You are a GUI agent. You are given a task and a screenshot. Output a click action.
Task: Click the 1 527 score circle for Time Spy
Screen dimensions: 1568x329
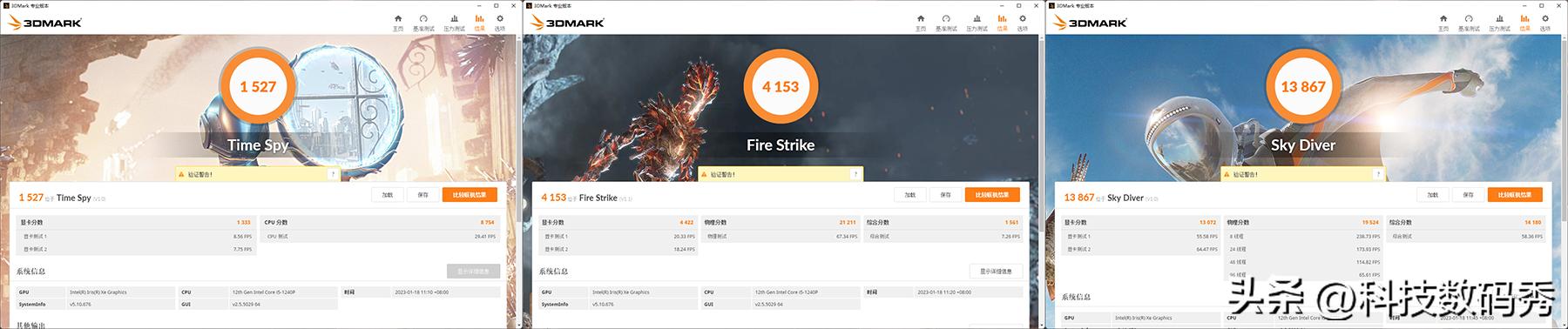tap(258, 86)
